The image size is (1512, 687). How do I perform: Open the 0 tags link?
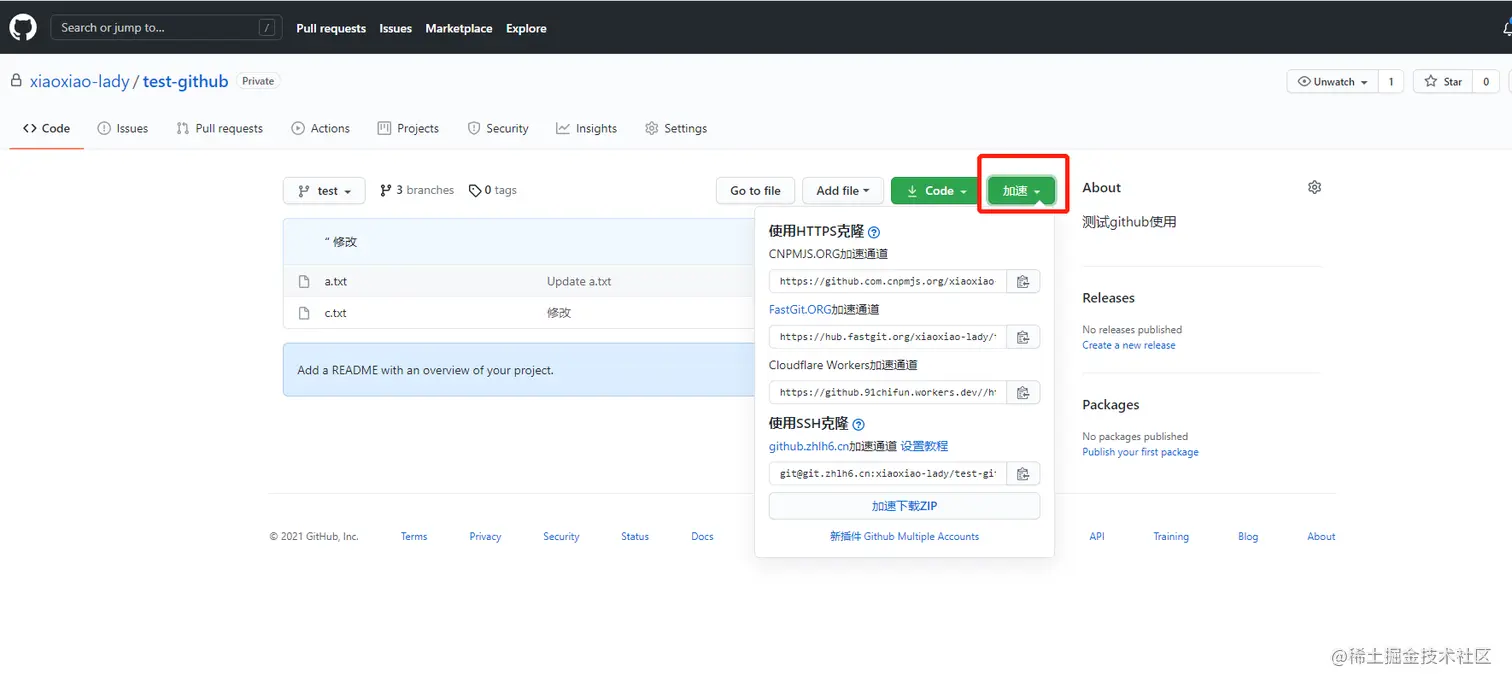click(493, 190)
